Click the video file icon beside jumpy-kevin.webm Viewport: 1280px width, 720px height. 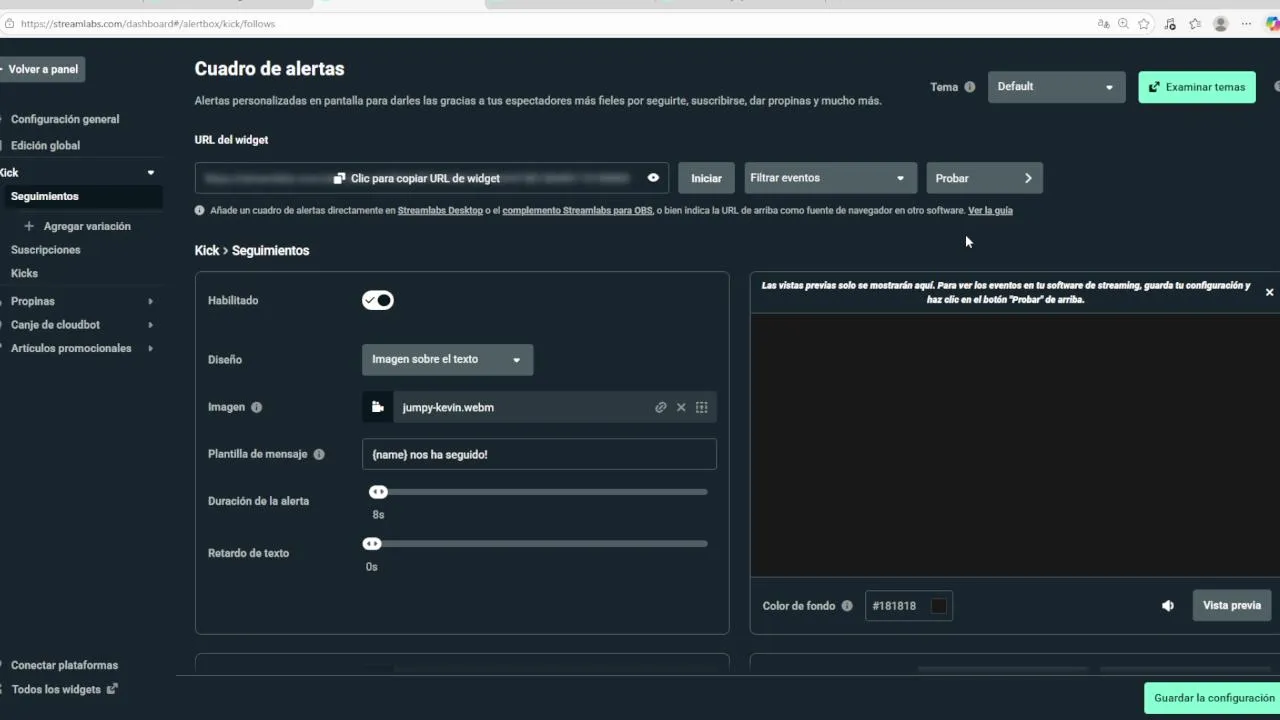[x=377, y=407]
